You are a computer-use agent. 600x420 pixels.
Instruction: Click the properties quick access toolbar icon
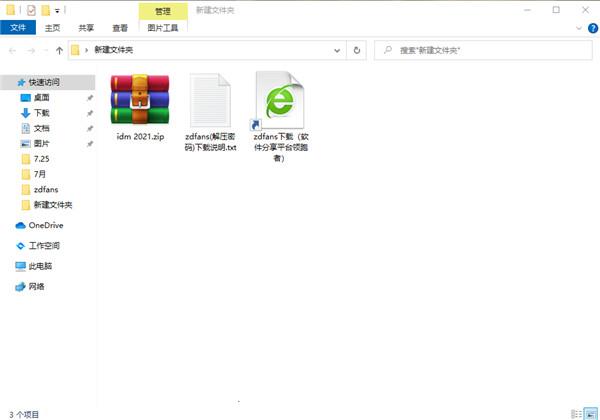point(31,10)
